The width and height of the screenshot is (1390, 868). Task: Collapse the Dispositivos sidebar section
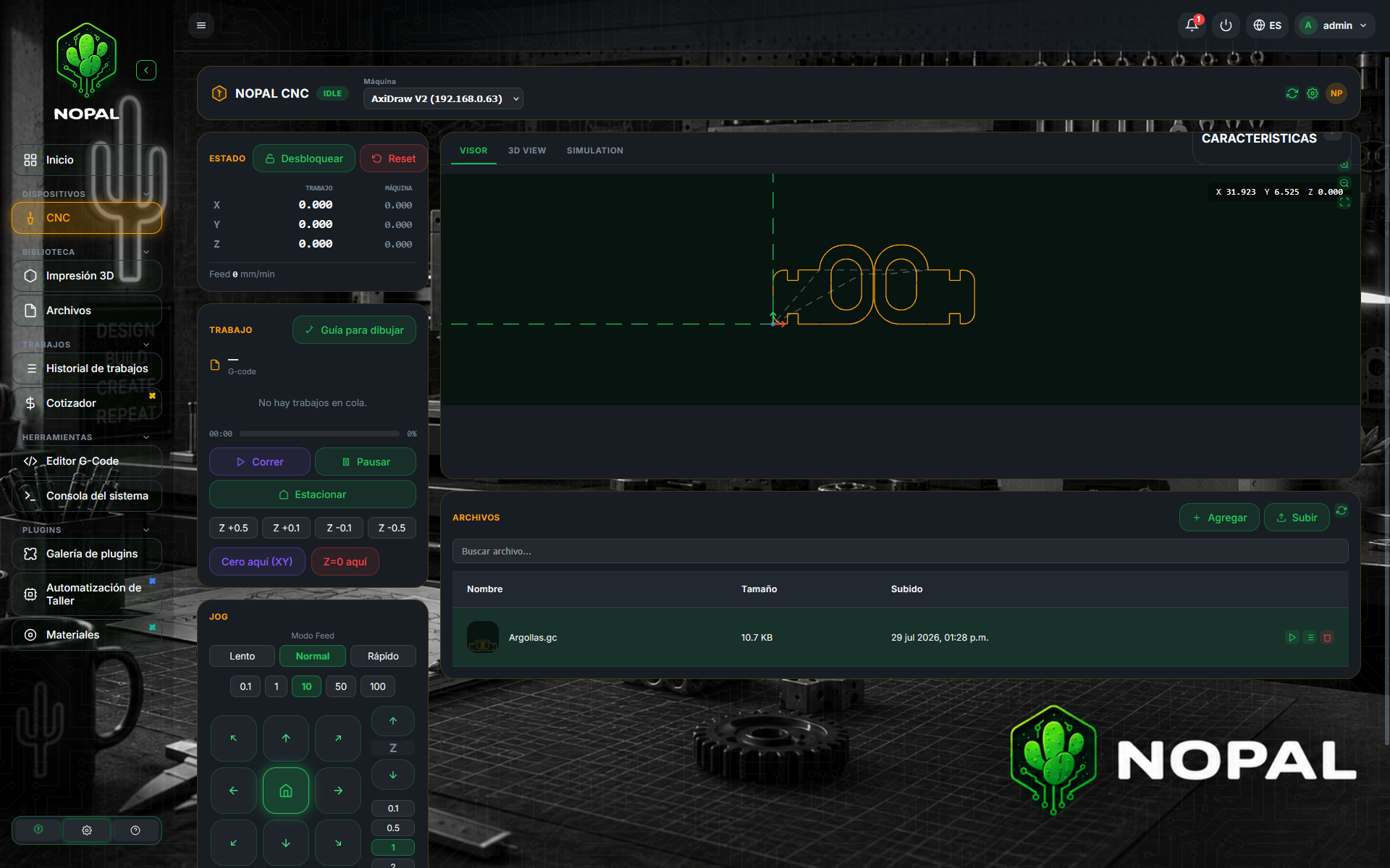(x=146, y=194)
